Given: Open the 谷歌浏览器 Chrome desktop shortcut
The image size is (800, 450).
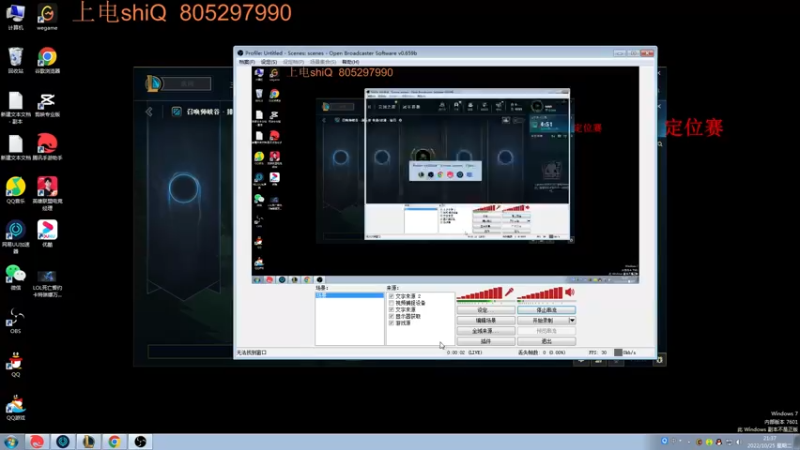Looking at the screenshot, I should [47, 60].
